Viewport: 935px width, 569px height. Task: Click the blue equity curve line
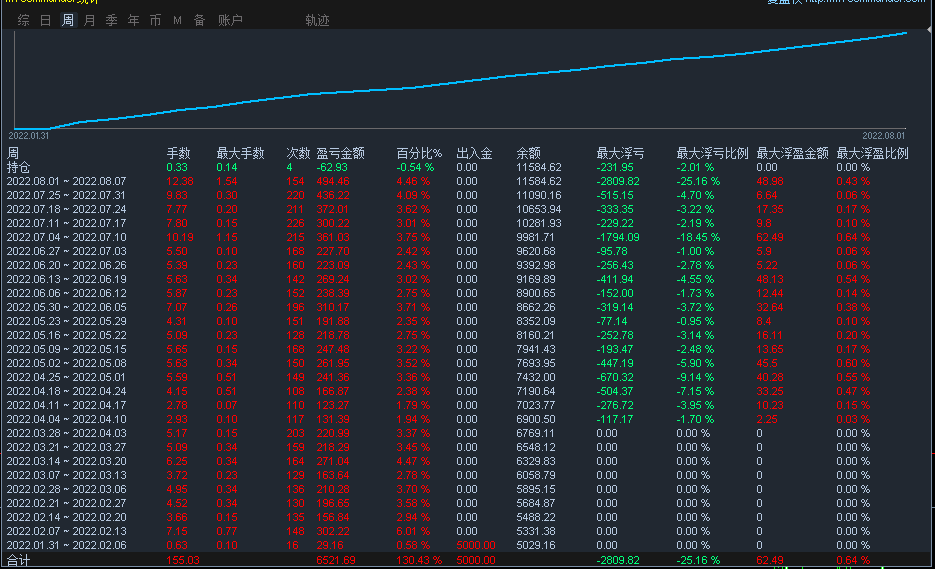tap(459, 82)
